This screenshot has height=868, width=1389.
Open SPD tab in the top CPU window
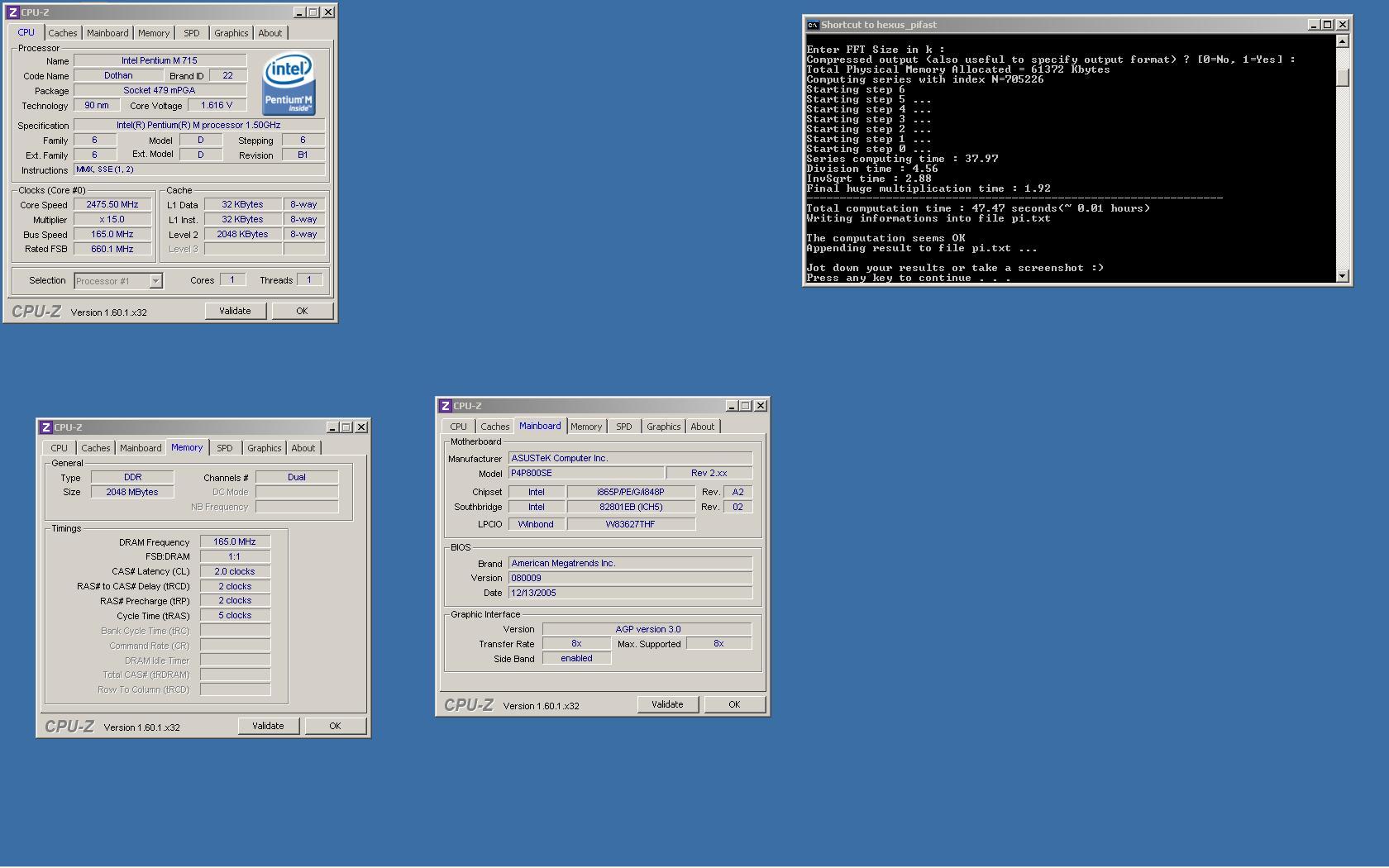click(192, 33)
